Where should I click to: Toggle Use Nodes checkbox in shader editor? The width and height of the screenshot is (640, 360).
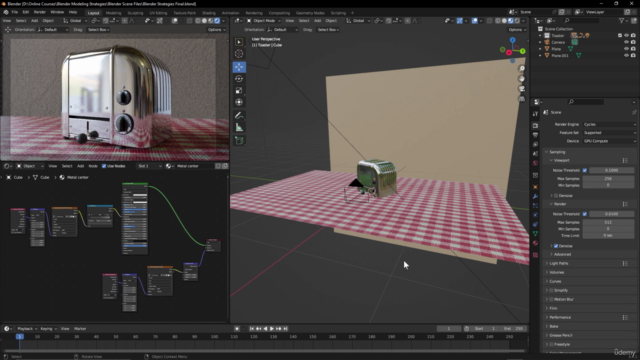[104, 166]
